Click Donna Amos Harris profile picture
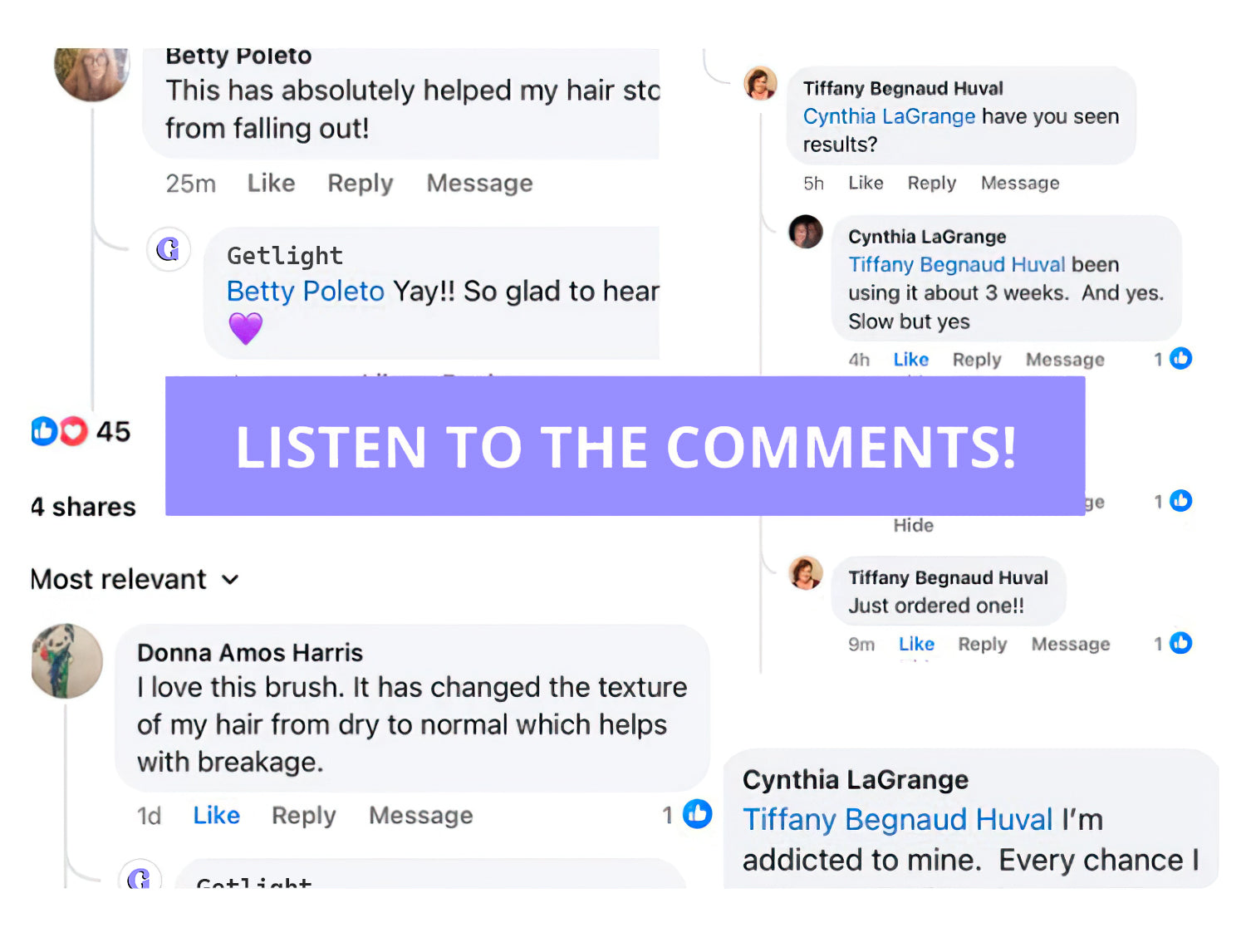This screenshot has width=1246, height=952. click(x=66, y=661)
